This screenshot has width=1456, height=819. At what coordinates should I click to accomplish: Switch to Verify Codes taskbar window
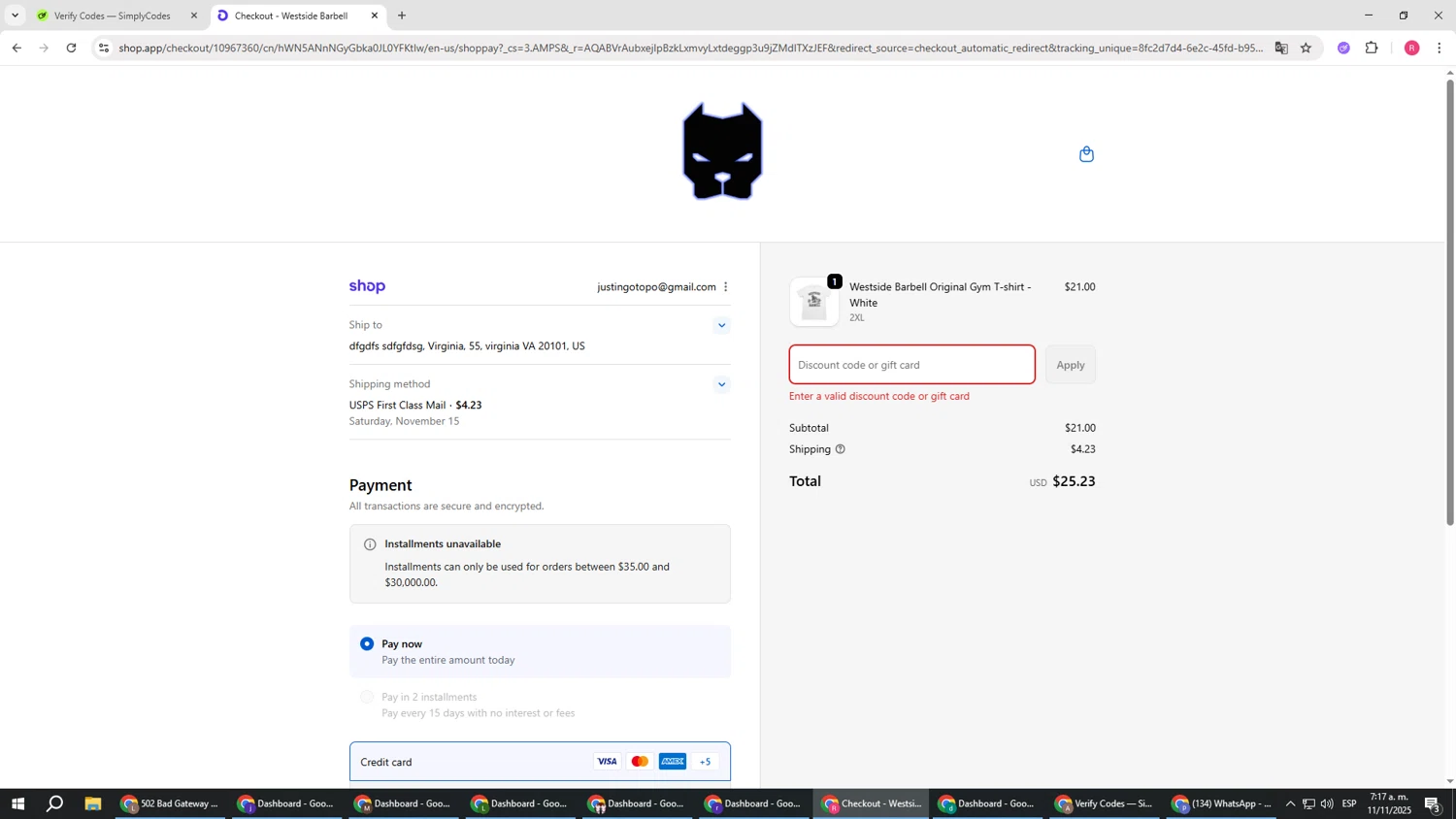[x=1104, y=803]
